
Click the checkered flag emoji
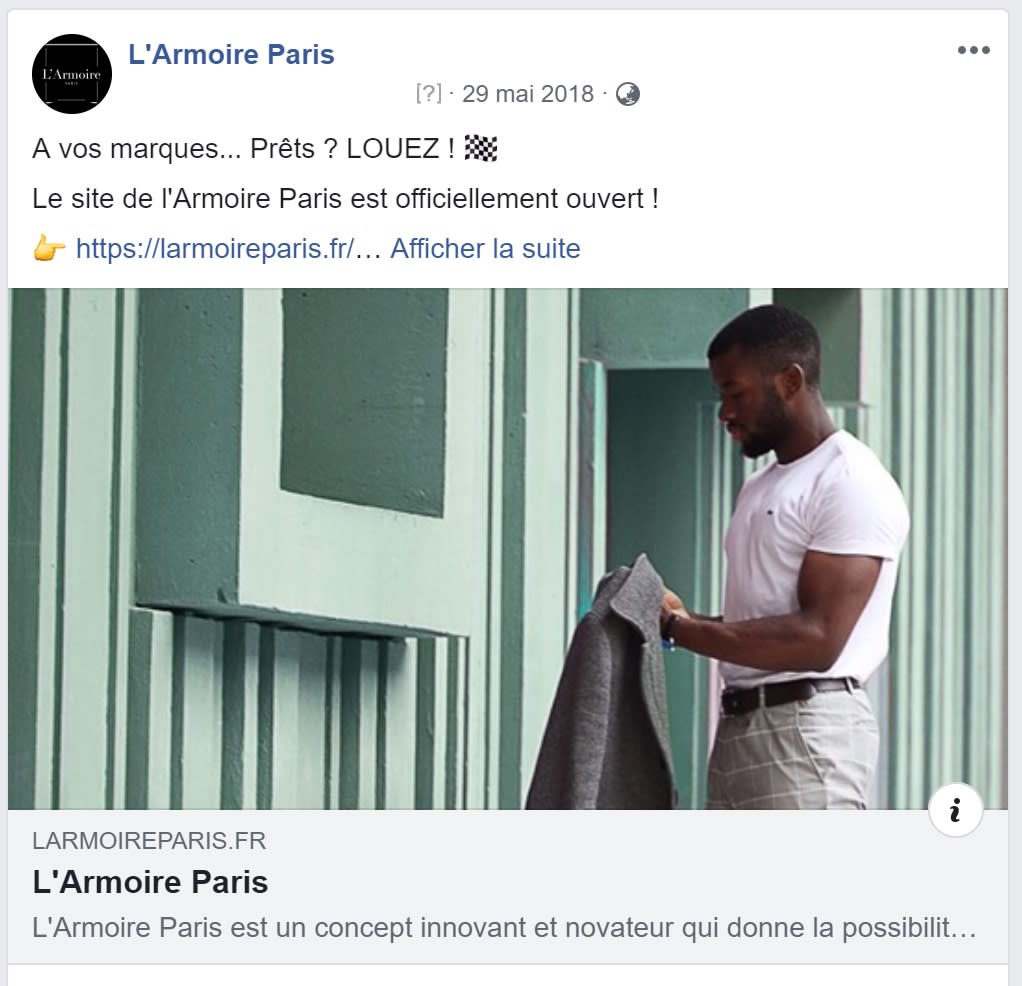(481, 149)
